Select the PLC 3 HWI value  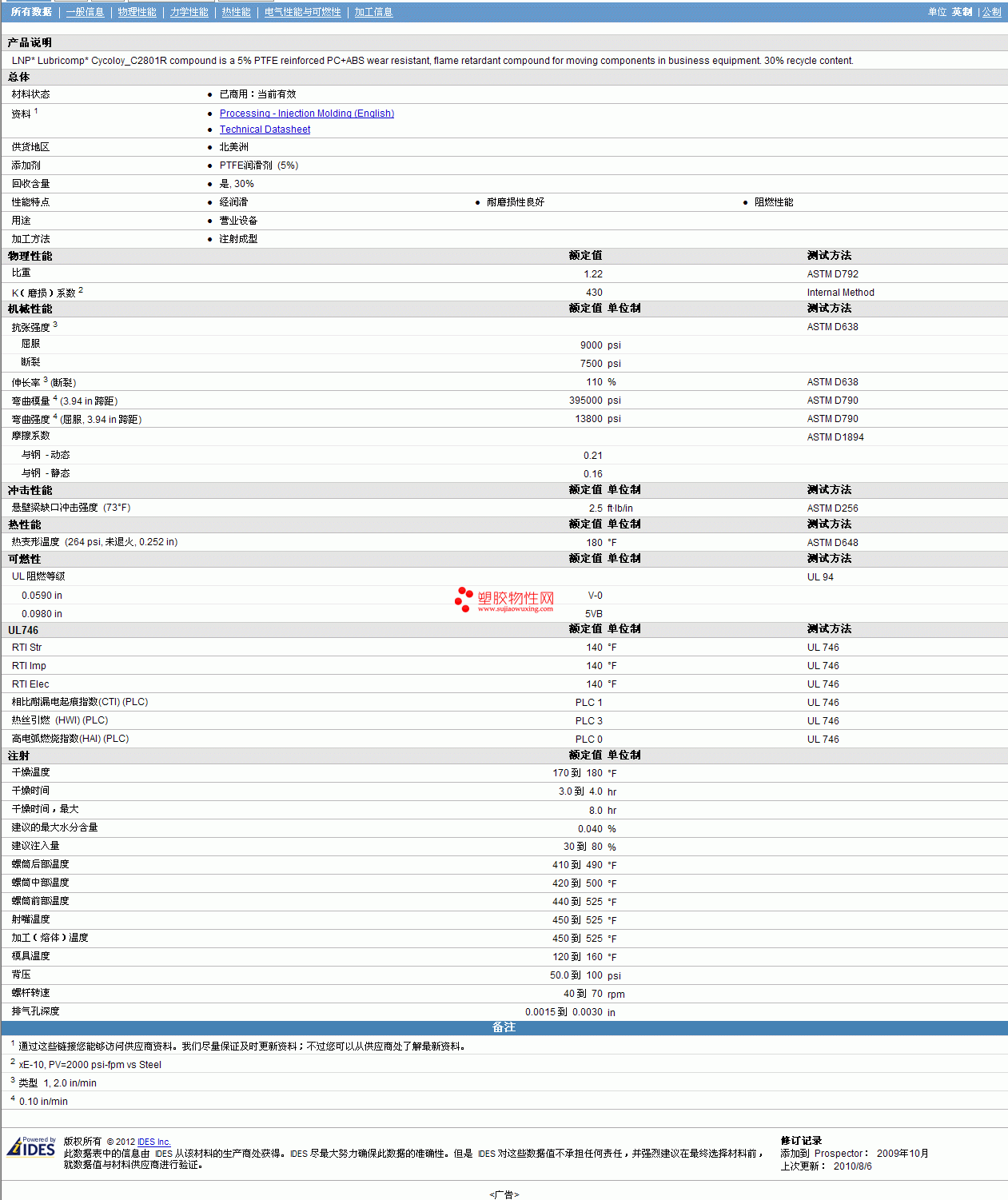[589, 721]
